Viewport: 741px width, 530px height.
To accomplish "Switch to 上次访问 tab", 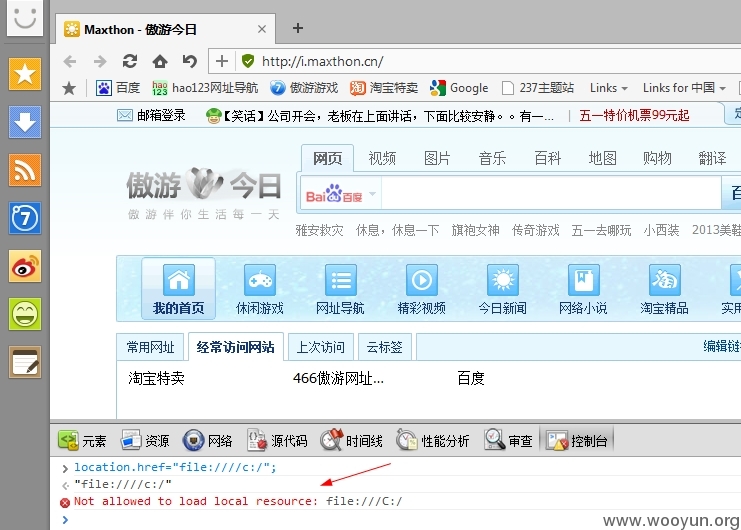I will pyautogui.click(x=320, y=347).
